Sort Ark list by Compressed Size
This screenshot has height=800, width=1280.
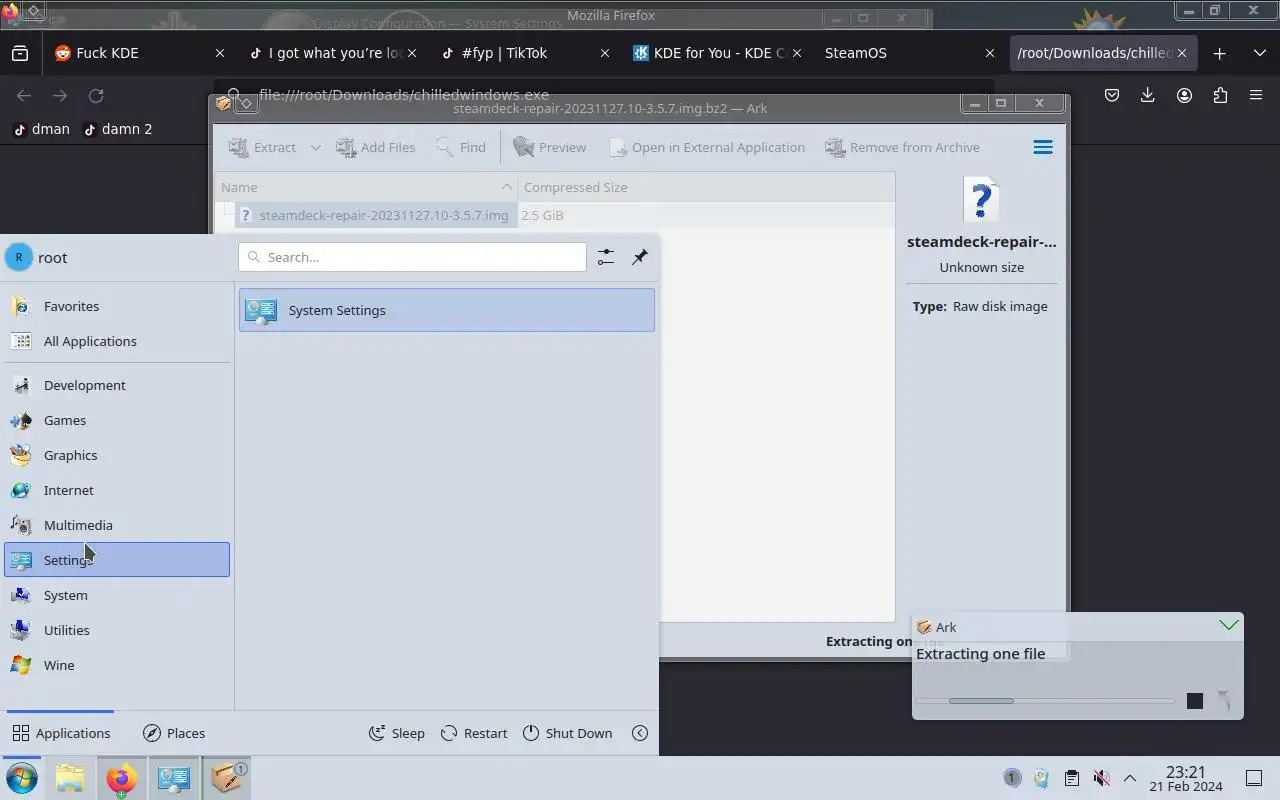point(705,187)
